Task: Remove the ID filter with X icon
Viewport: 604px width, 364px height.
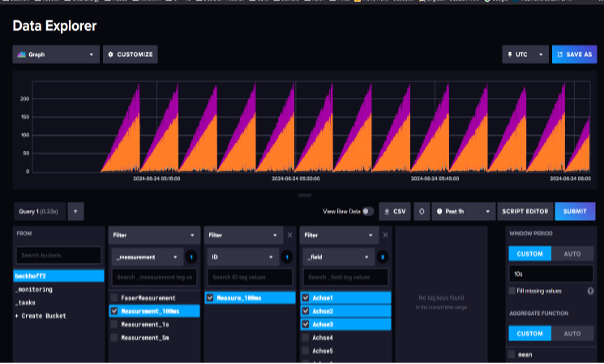Action: (290, 235)
